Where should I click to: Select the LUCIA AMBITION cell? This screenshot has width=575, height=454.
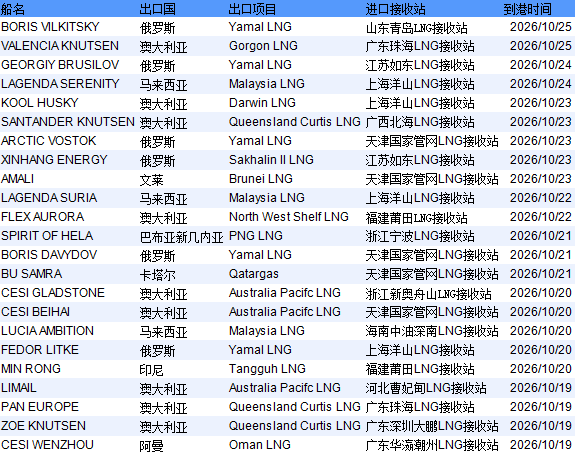[47, 331]
